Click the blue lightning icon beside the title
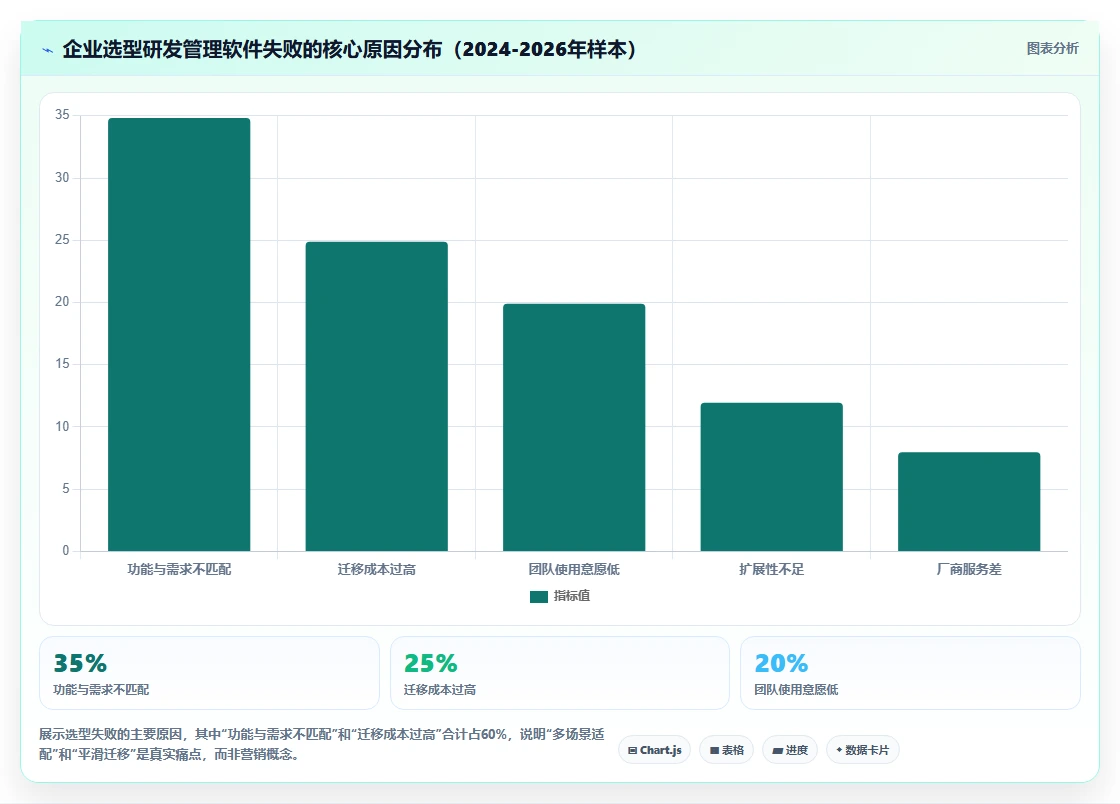This screenshot has height=804, width=1120. click(x=48, y=50)
